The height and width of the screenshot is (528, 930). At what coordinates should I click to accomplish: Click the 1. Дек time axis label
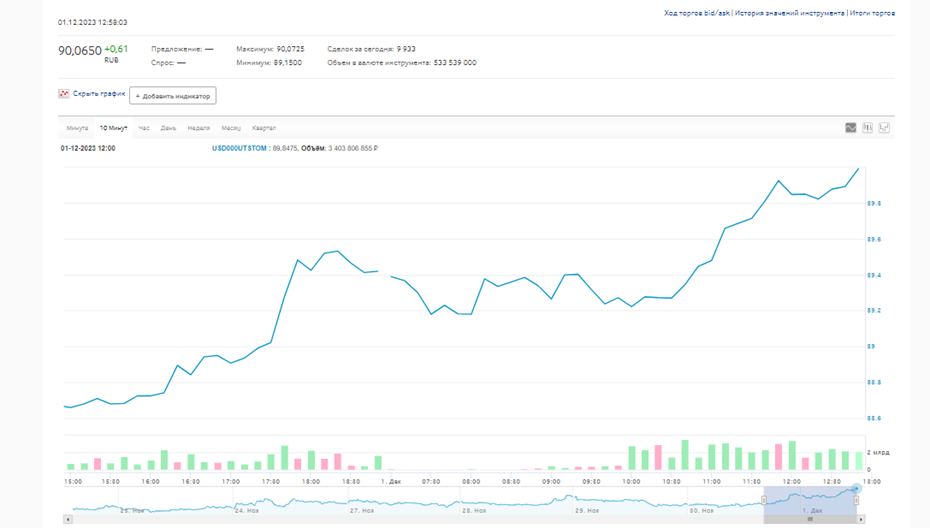(391, 482)
